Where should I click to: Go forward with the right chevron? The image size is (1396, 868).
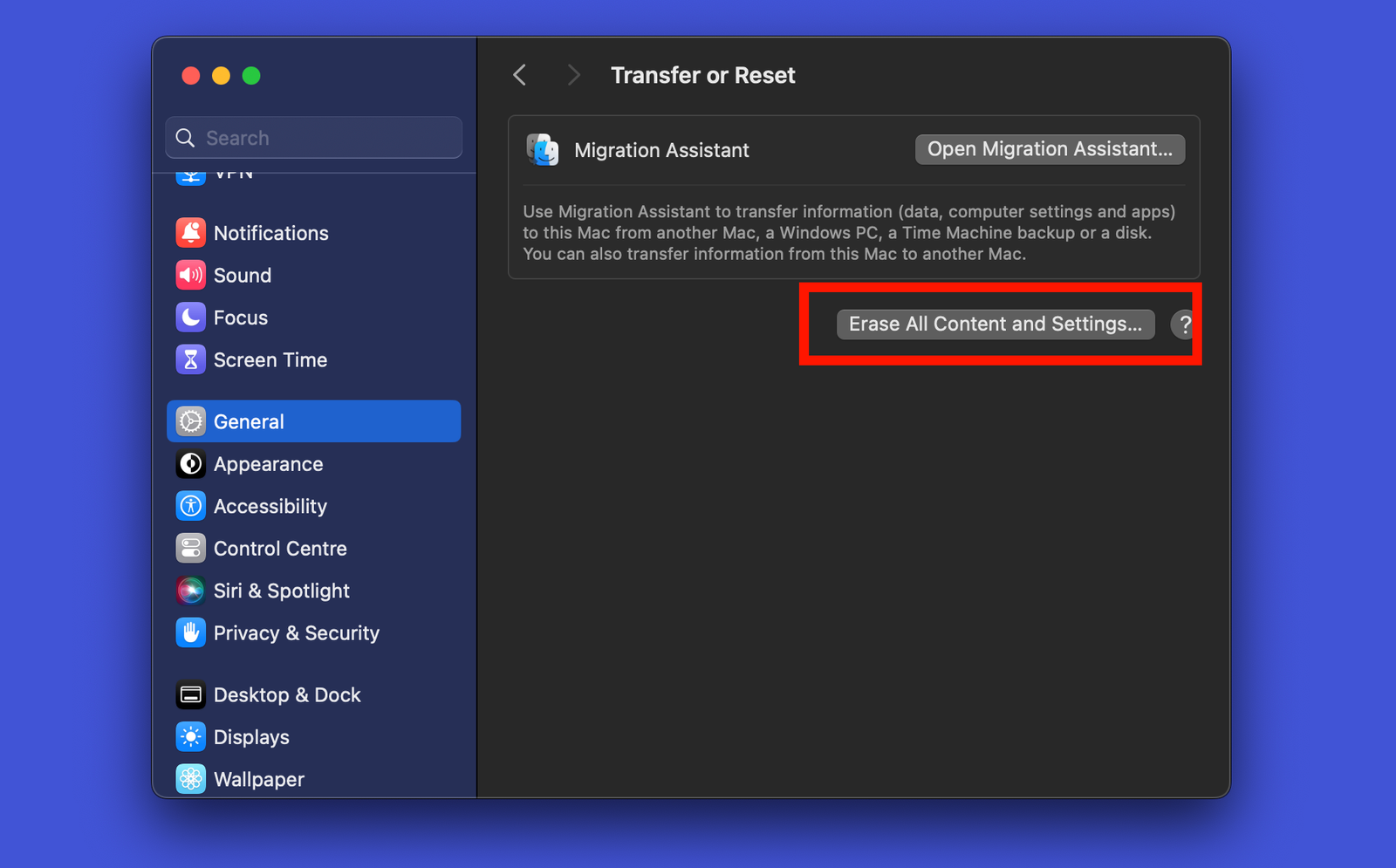[x=573, y=75]
